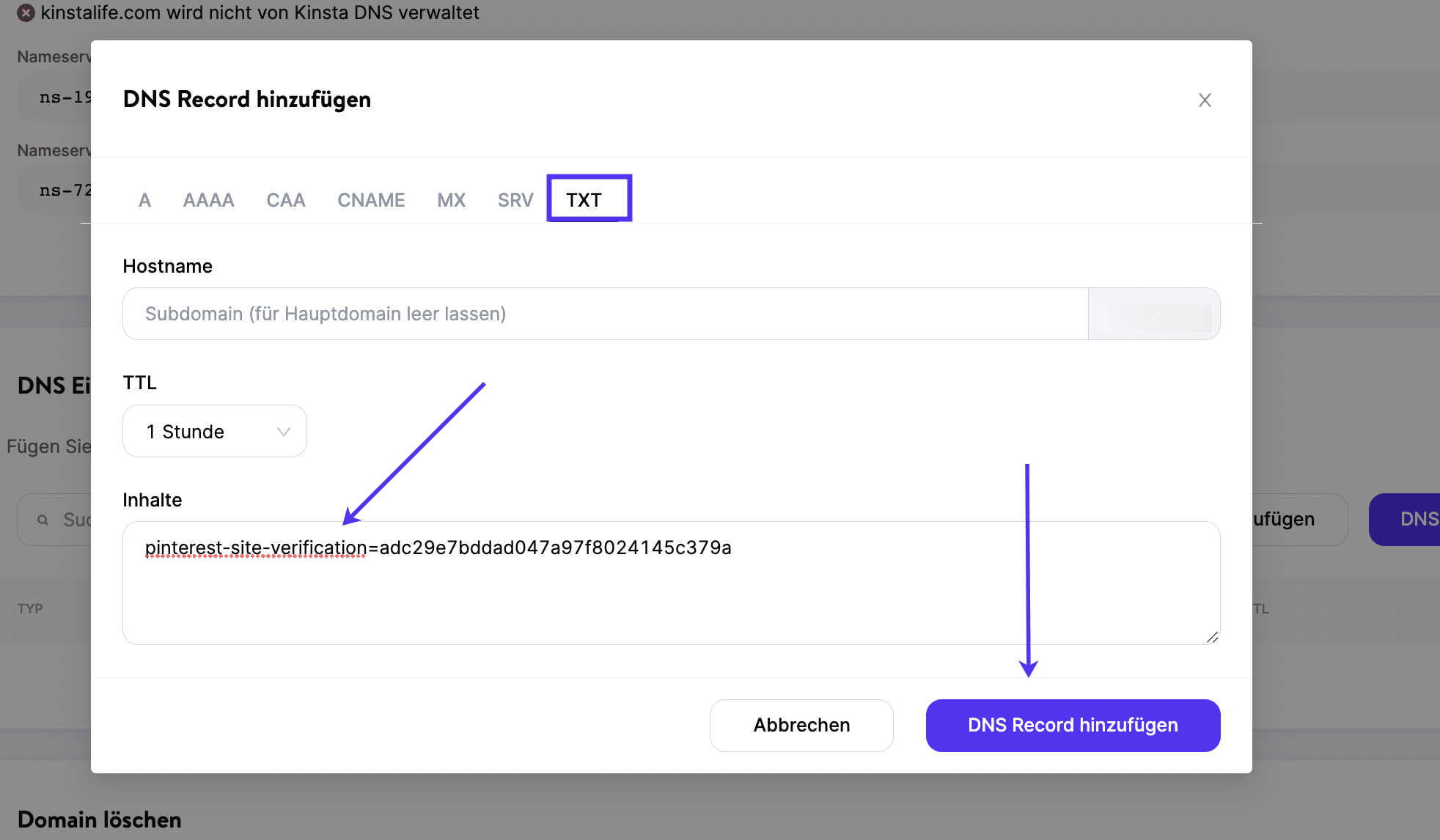Open the CAA record tab

(x=285, y=200)
